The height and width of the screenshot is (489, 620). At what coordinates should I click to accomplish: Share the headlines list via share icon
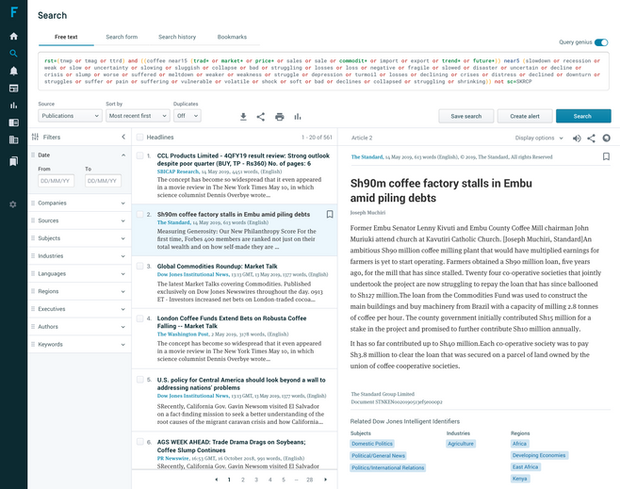(261, 116)
